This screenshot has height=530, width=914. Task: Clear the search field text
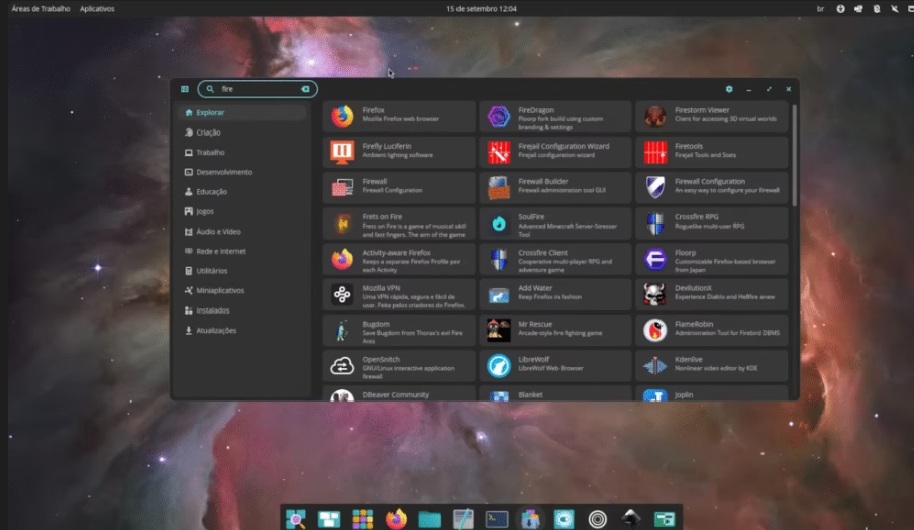click(x=305, y=89)
